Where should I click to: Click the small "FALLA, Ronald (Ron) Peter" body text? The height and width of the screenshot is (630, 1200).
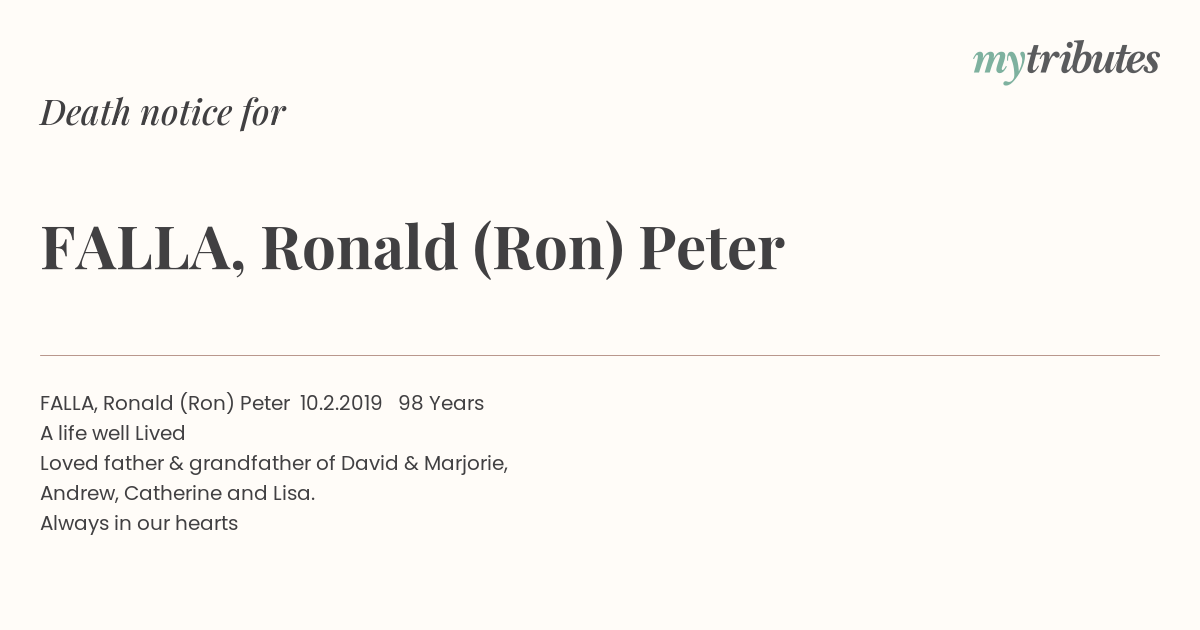(x=165, y=403)
